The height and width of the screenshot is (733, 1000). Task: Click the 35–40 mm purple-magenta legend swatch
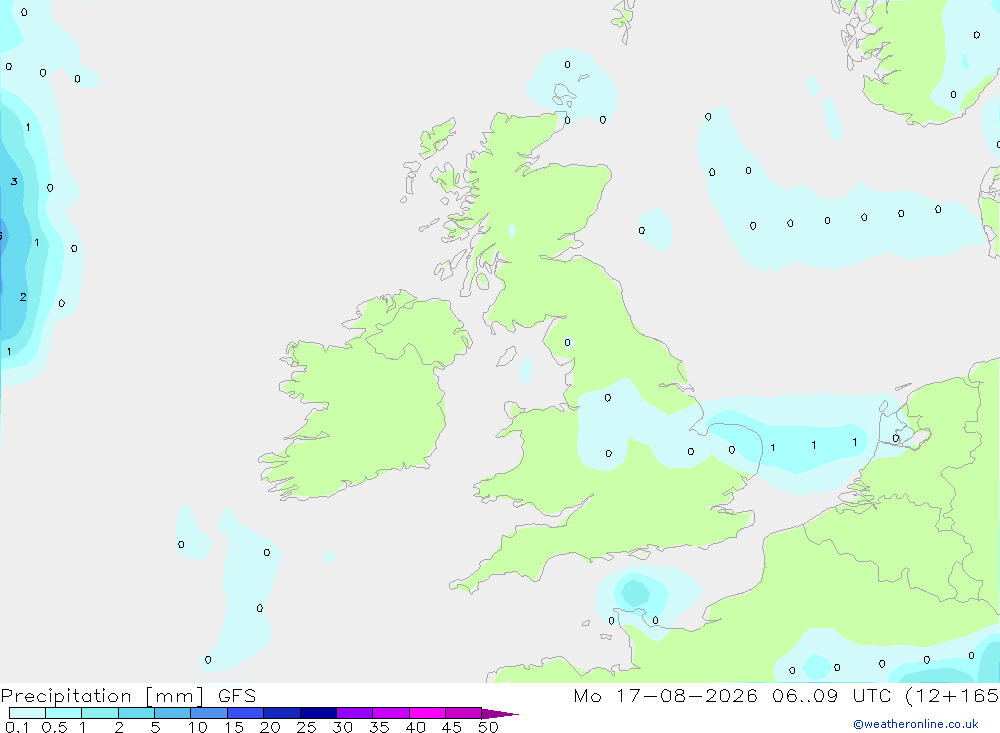(x=391, y=713)
